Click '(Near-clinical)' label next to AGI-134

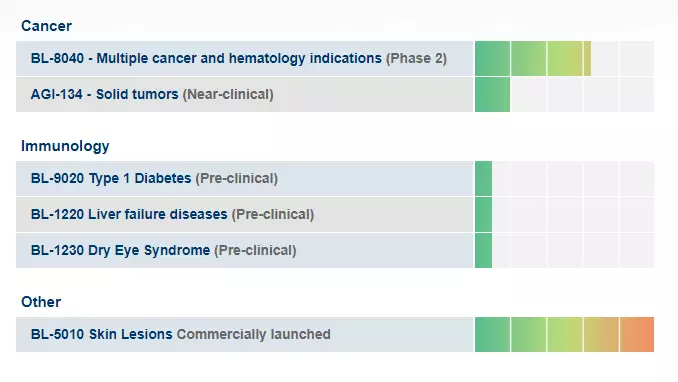pyautogui.click(x=228, y=94)
